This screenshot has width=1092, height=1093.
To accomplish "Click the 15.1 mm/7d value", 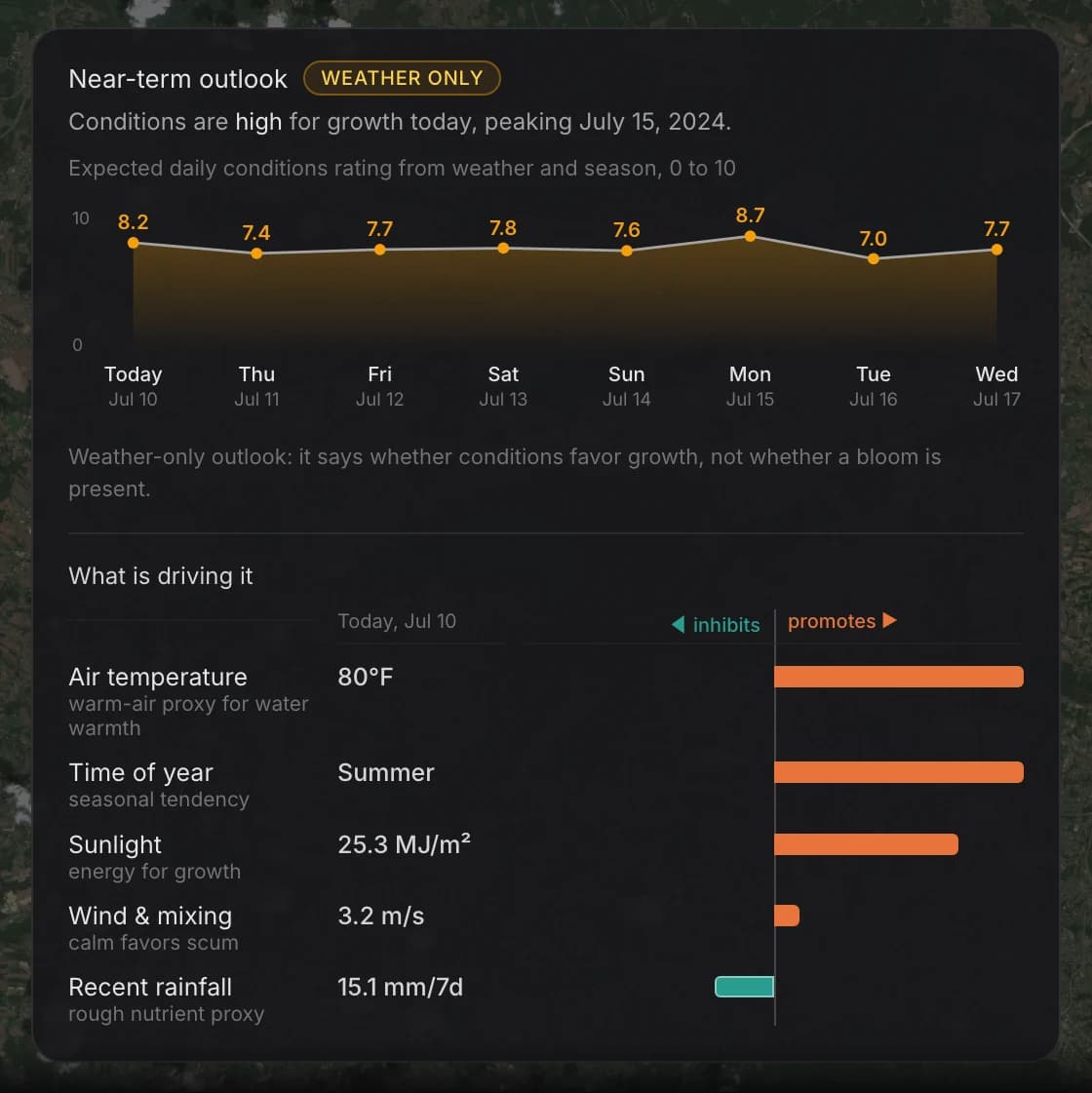I will click(400, 987).
